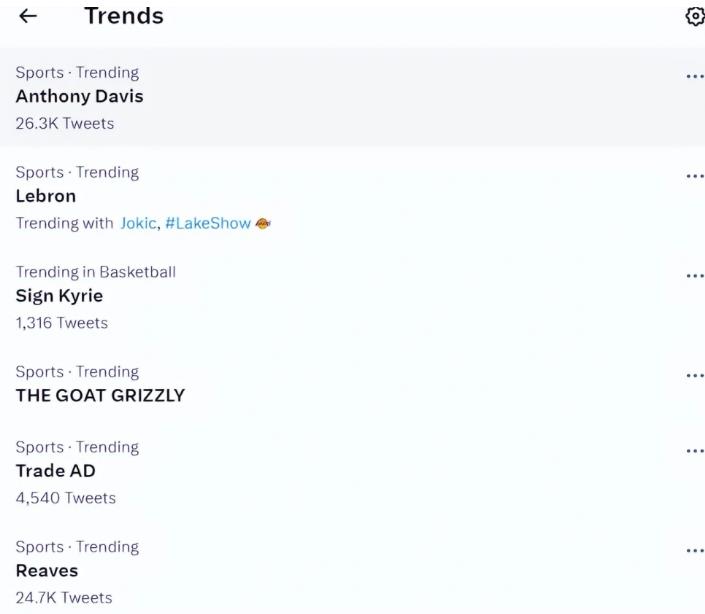Screen dimensions: 705x614
Task: Click the 26.3K Tweets count
Action: point(65,124)
